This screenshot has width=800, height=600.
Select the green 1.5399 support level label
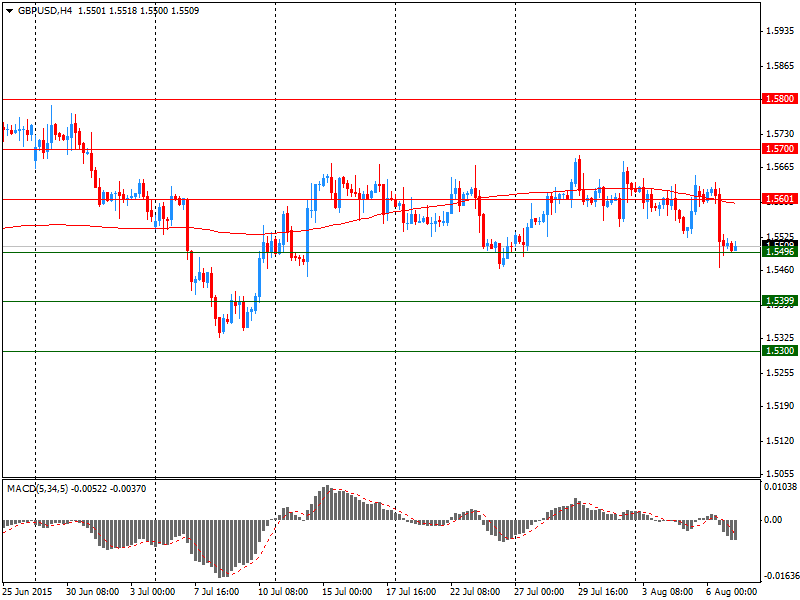tap(780, 301)
